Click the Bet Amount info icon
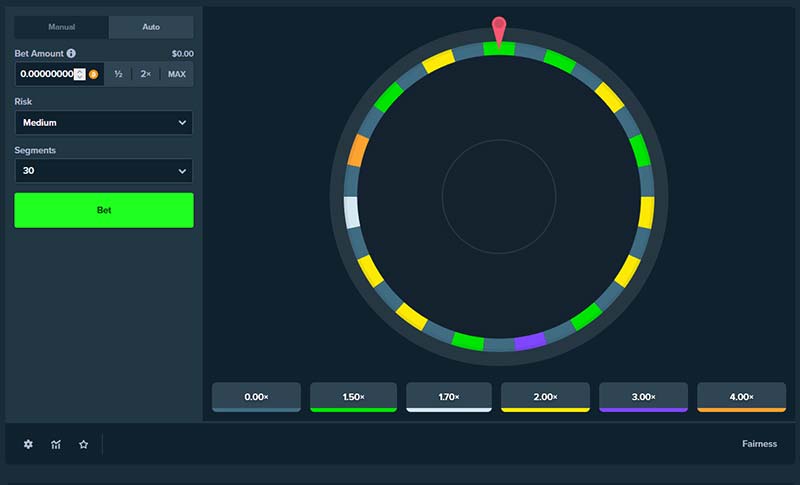The image size is (800, 485). [71, 53]
